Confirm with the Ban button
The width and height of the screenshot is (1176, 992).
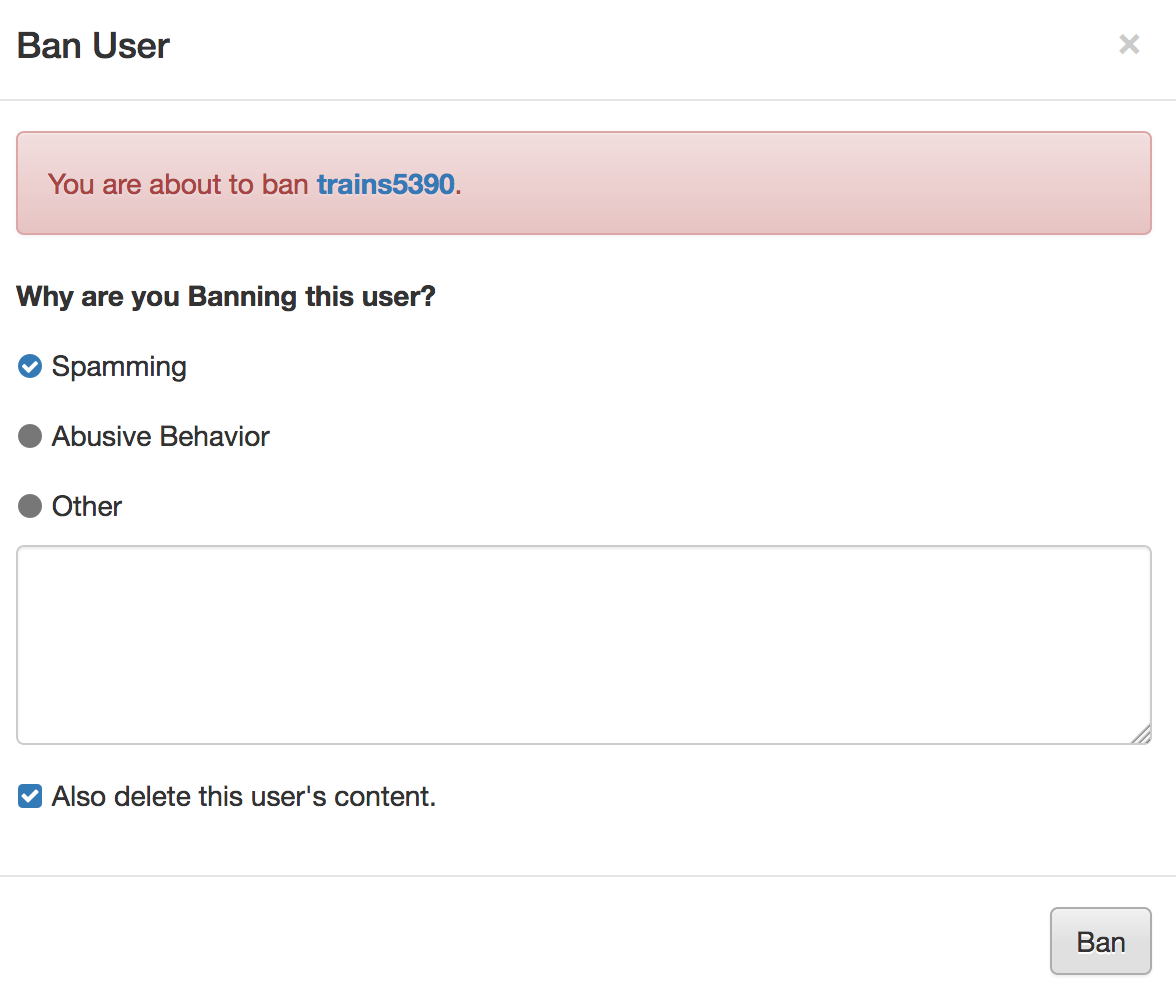tap(1100, 941)
